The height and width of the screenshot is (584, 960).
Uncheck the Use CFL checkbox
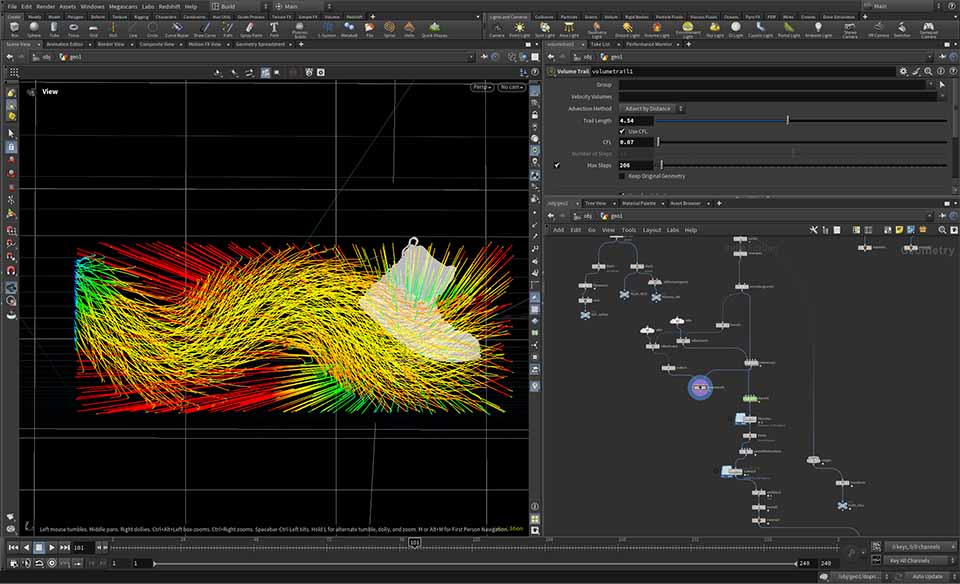[622, 131]
